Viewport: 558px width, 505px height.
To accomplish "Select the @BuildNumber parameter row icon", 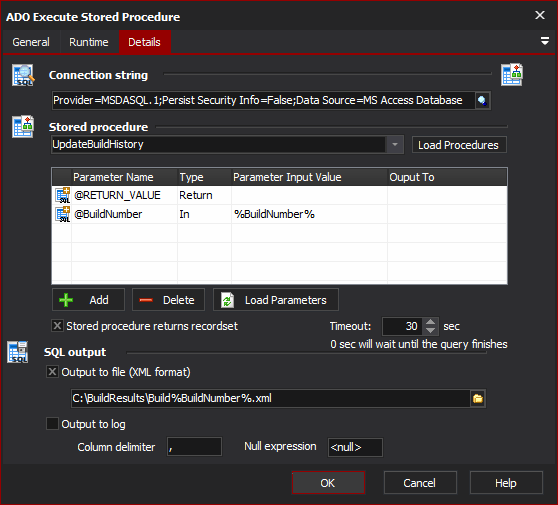I will (63, 214).
